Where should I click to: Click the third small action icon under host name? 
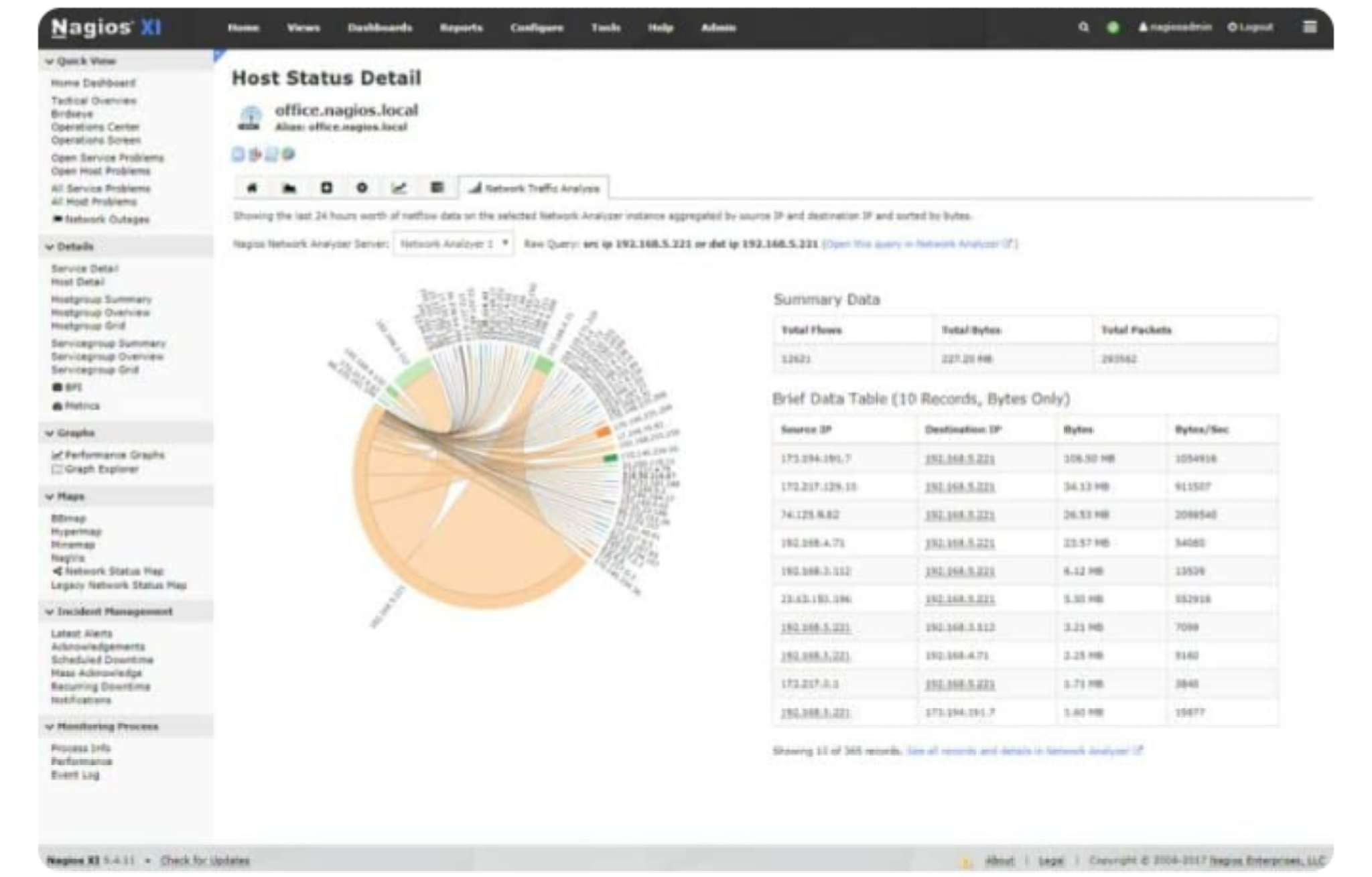[271, 155]
